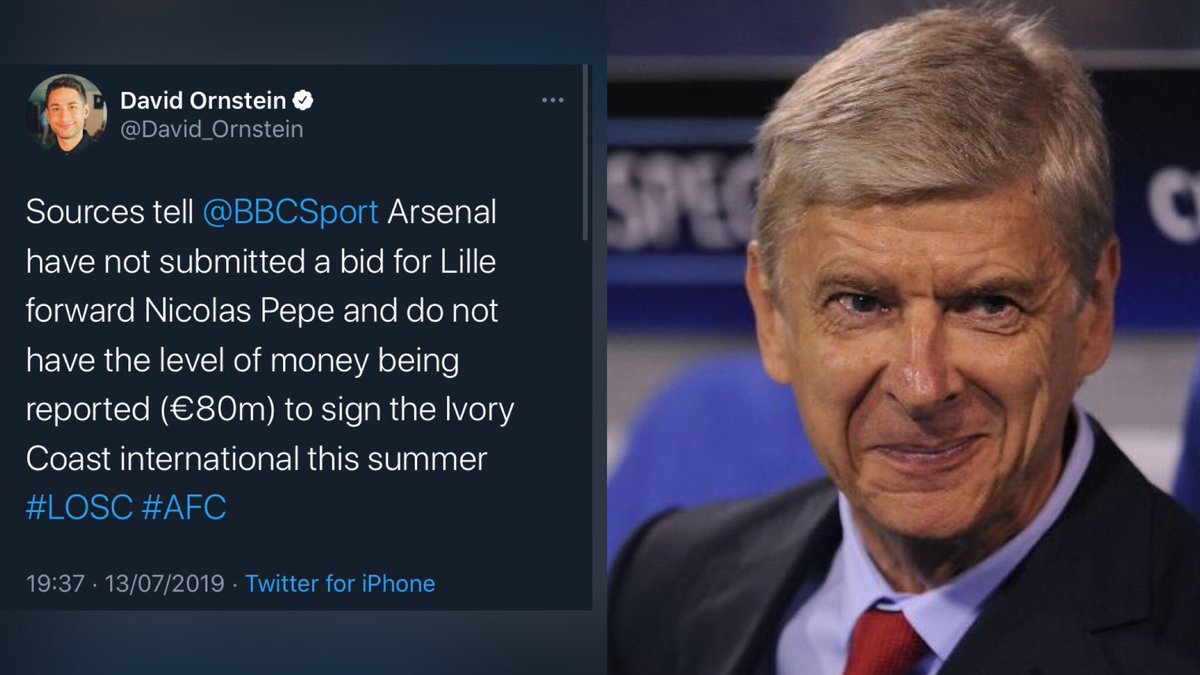Click the @David_Ornstein handle
The height and width of the screenshot is (675, 1200).
[x=211, y=130]
